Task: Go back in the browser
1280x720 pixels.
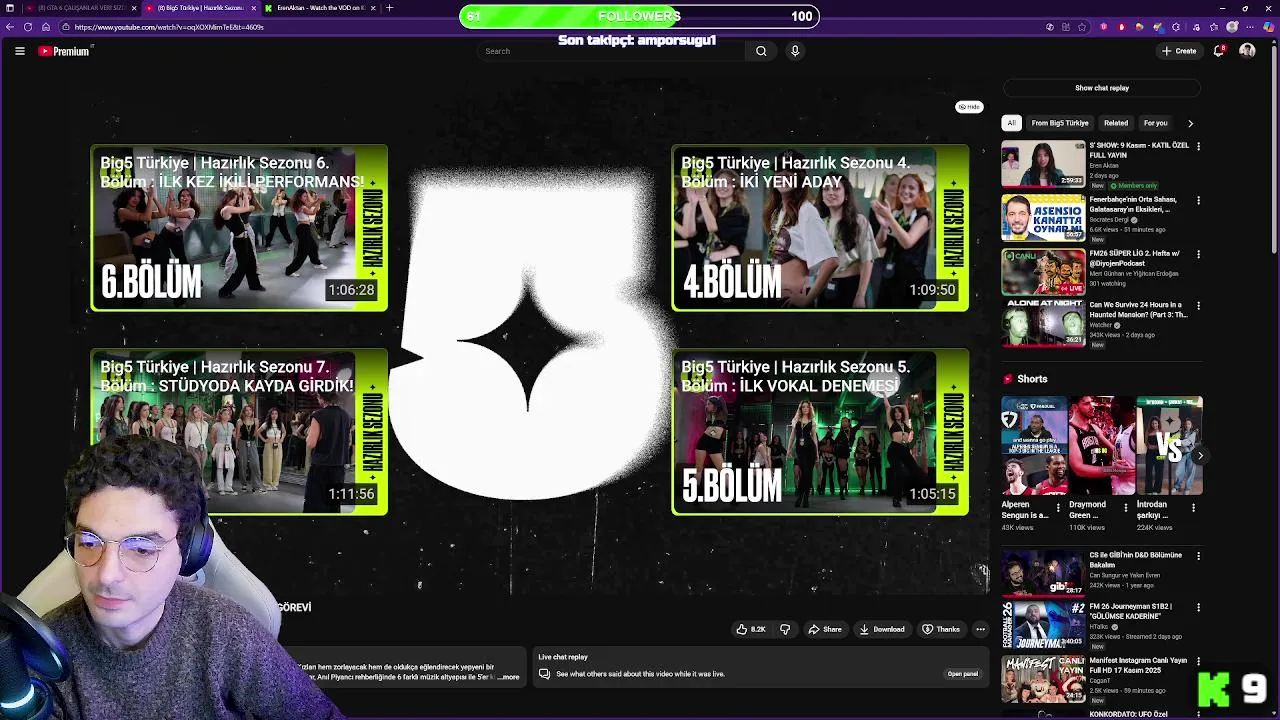Action: pos(10,27)
